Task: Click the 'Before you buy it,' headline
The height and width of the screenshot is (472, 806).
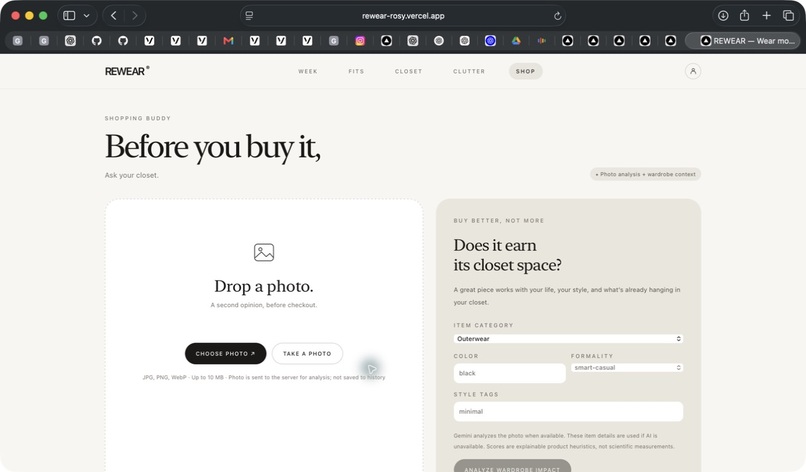Action: 213,147
